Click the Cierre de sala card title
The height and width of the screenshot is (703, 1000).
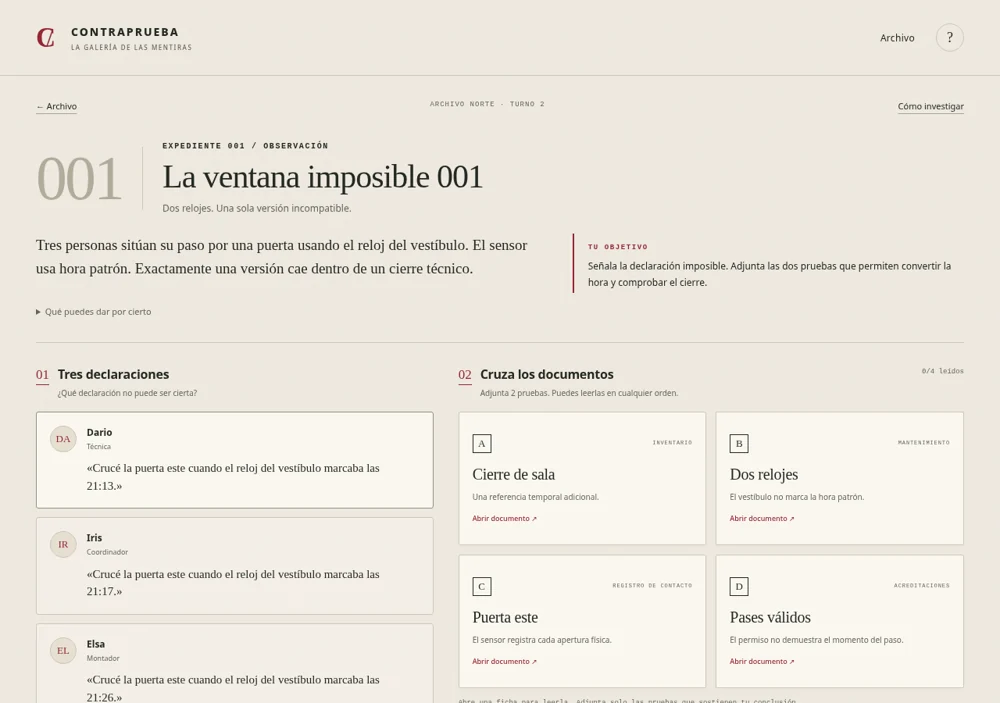coord(513,475)
